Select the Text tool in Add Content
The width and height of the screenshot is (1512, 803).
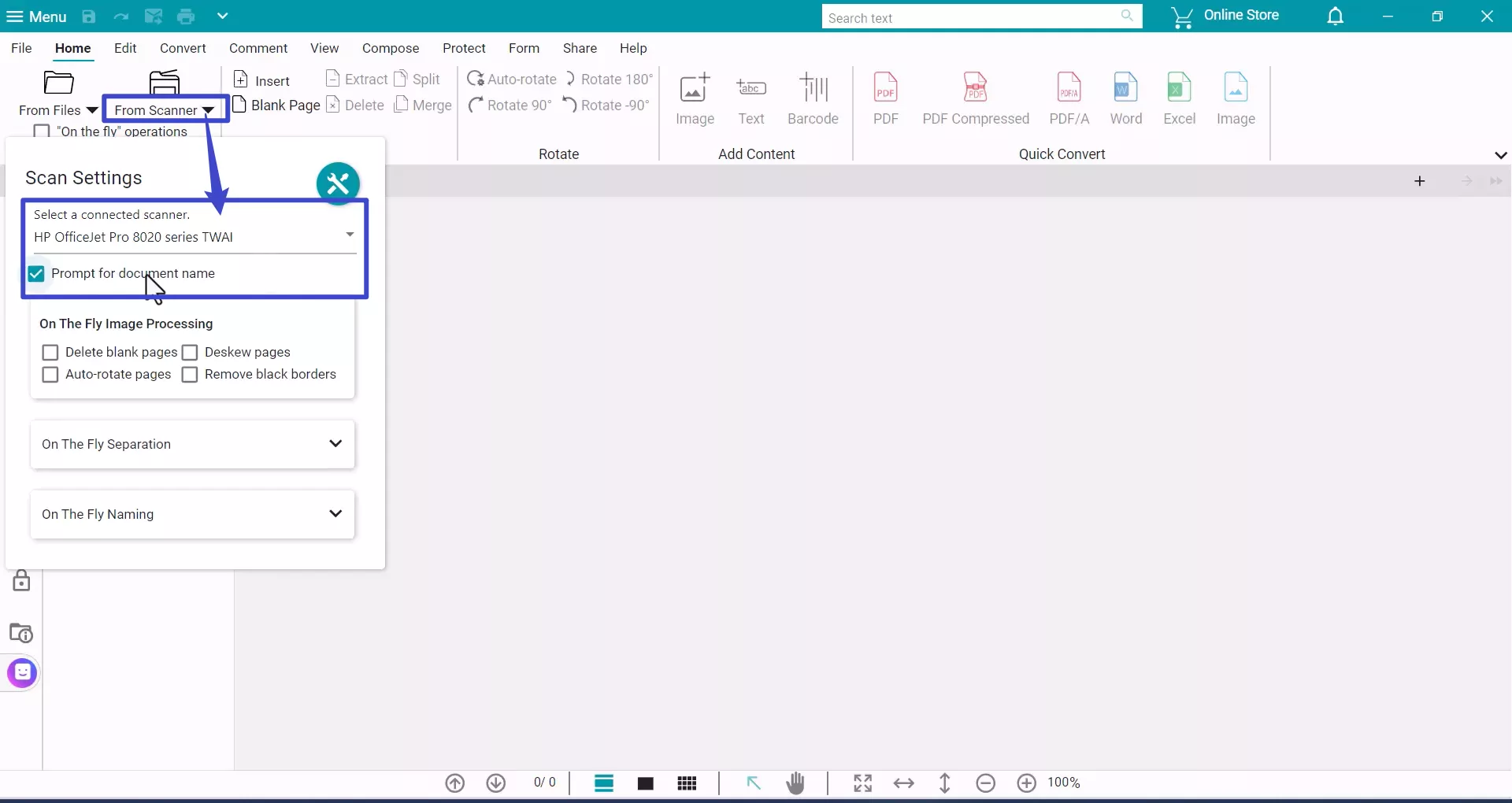(751, 98)
